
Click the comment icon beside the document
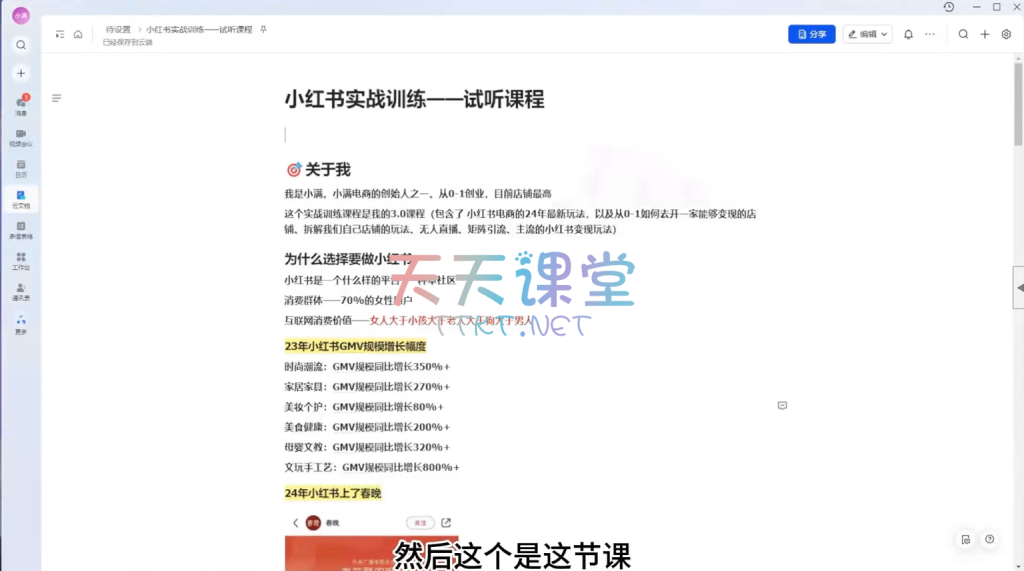782,405
